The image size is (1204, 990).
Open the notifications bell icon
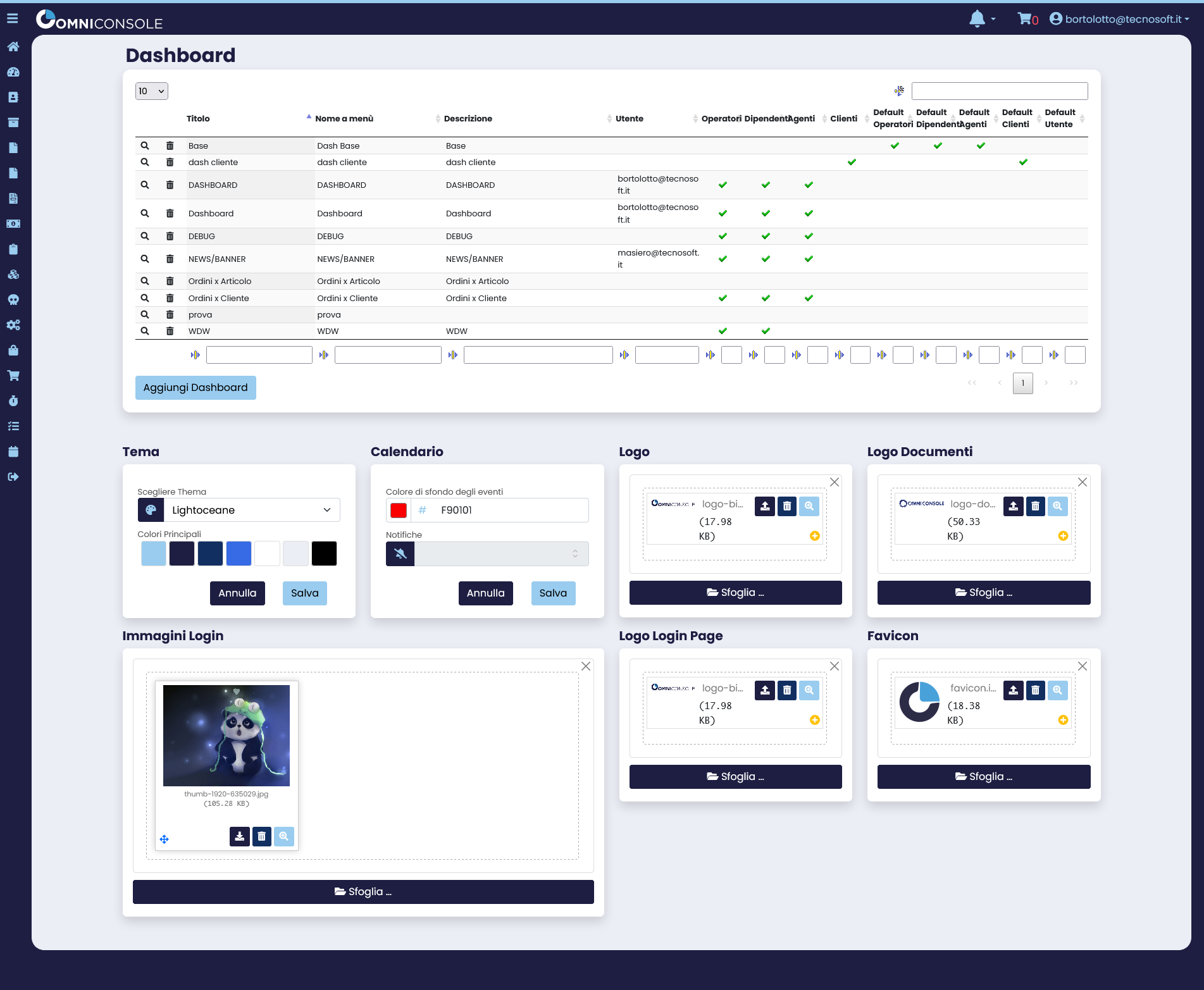(976, 18)
